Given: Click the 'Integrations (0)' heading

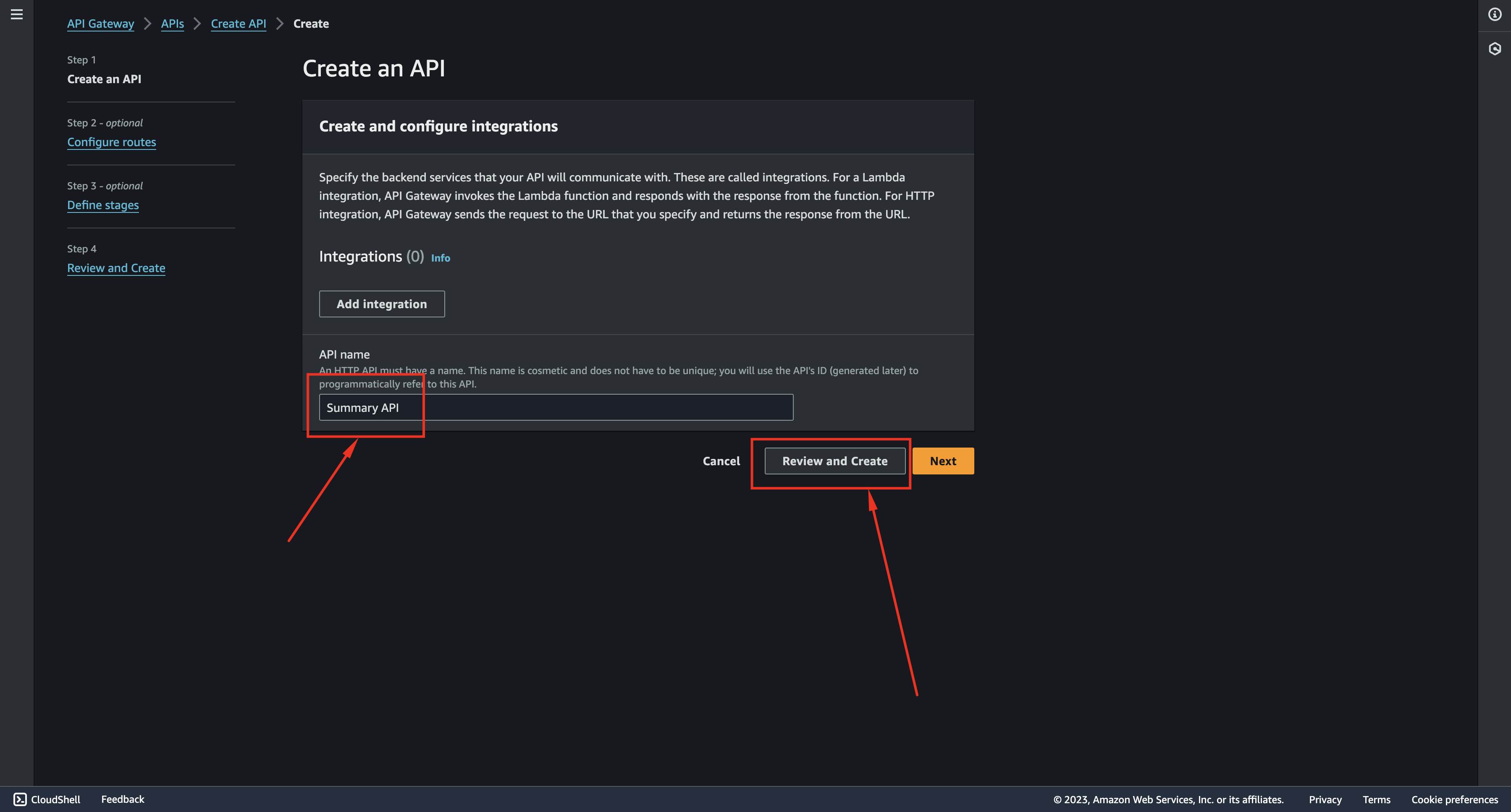Looking at the screenshot, I should tap(371, 256).
